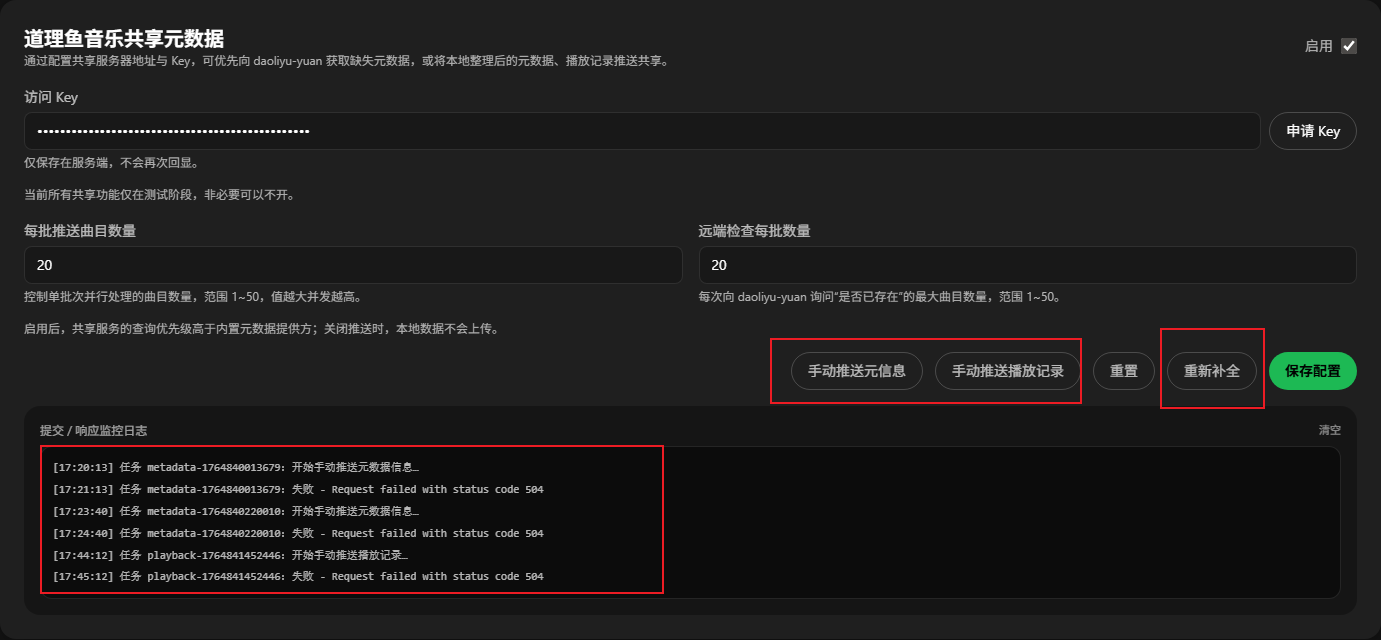Focus the 每批推送曲目数量 input field

tap(353, 265)
